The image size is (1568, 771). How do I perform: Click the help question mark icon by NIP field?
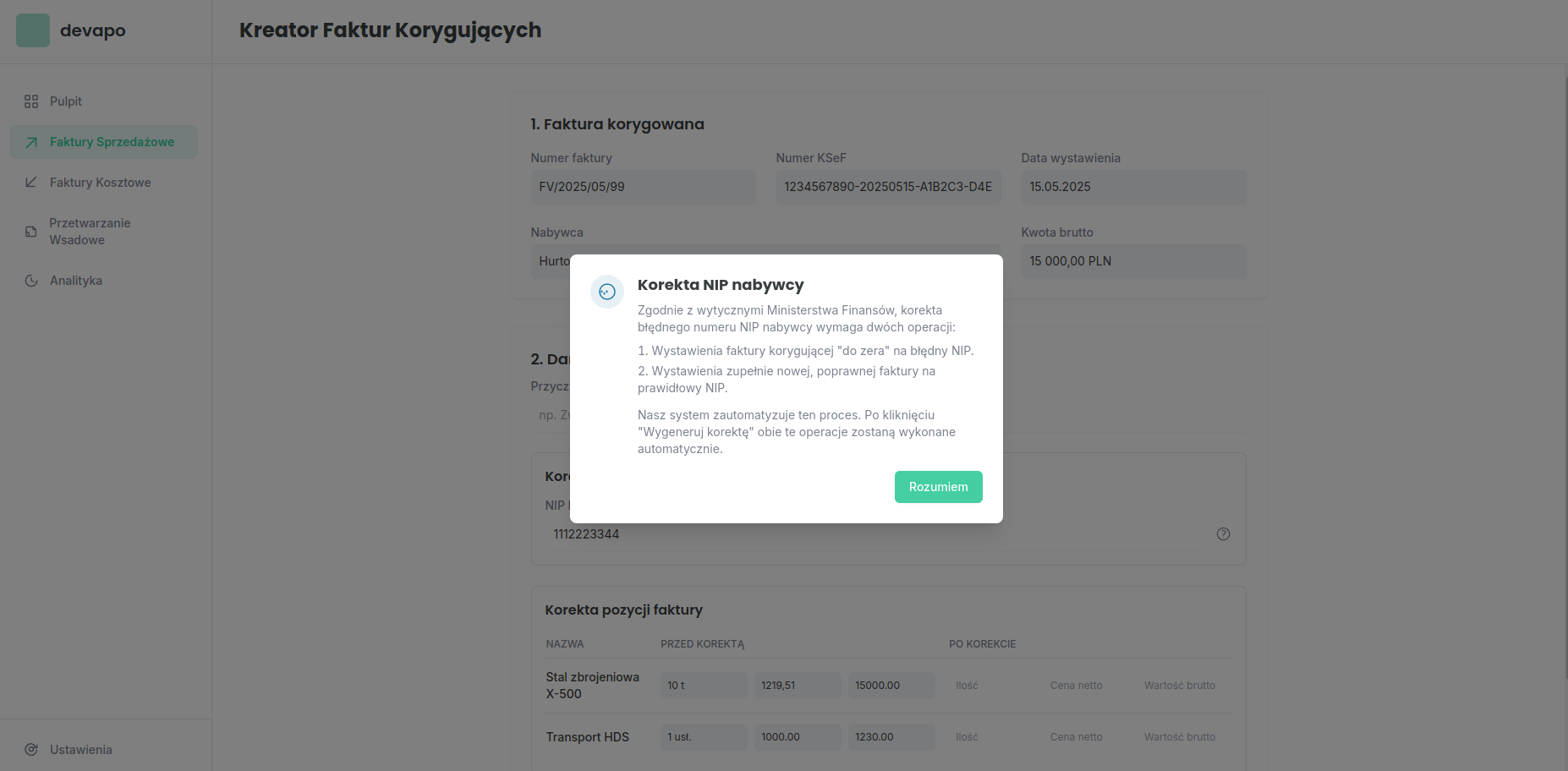click(x=1223, y=534)
